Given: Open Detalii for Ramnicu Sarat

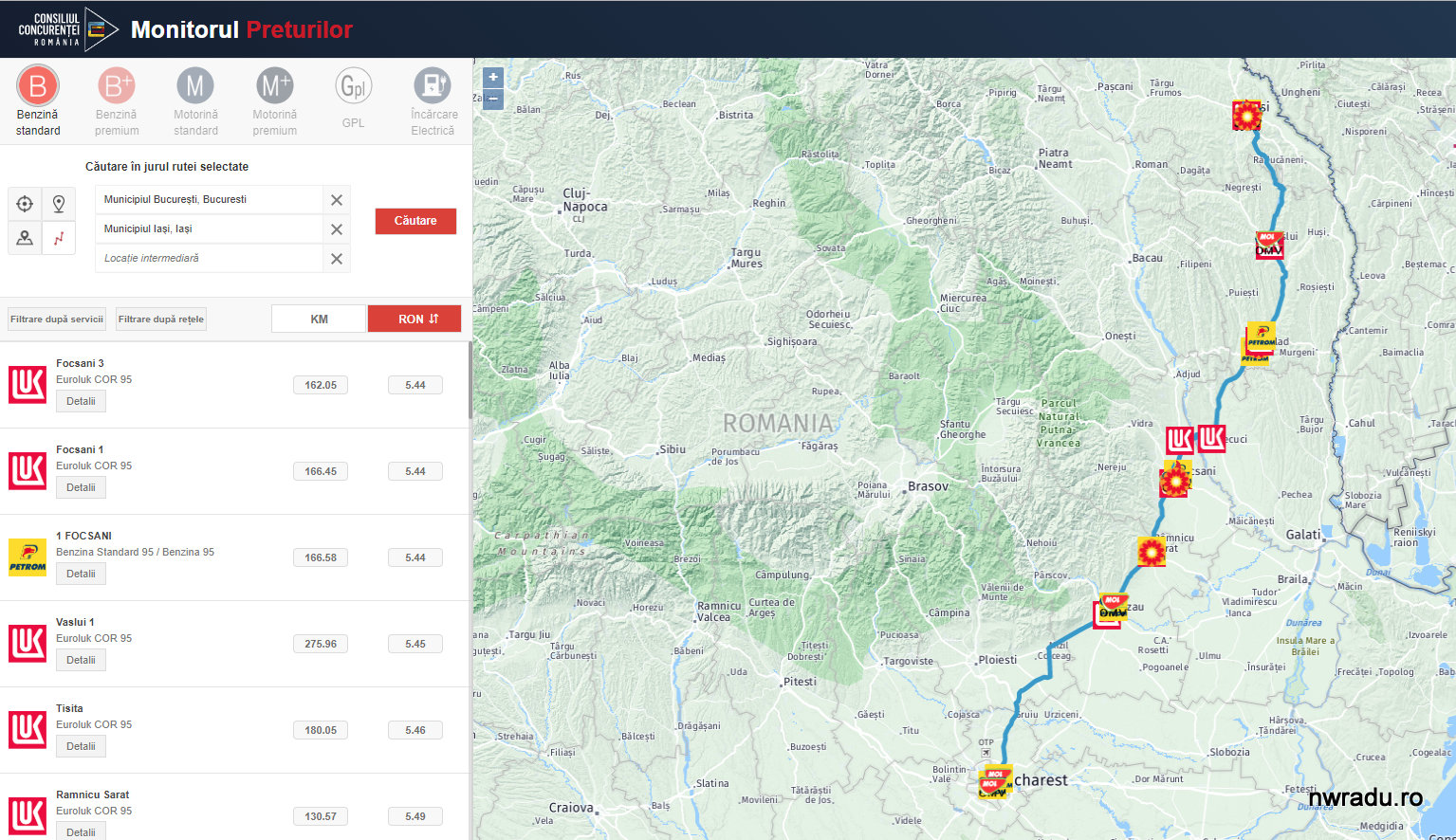Looking at the screenshot, I should 81,831.
